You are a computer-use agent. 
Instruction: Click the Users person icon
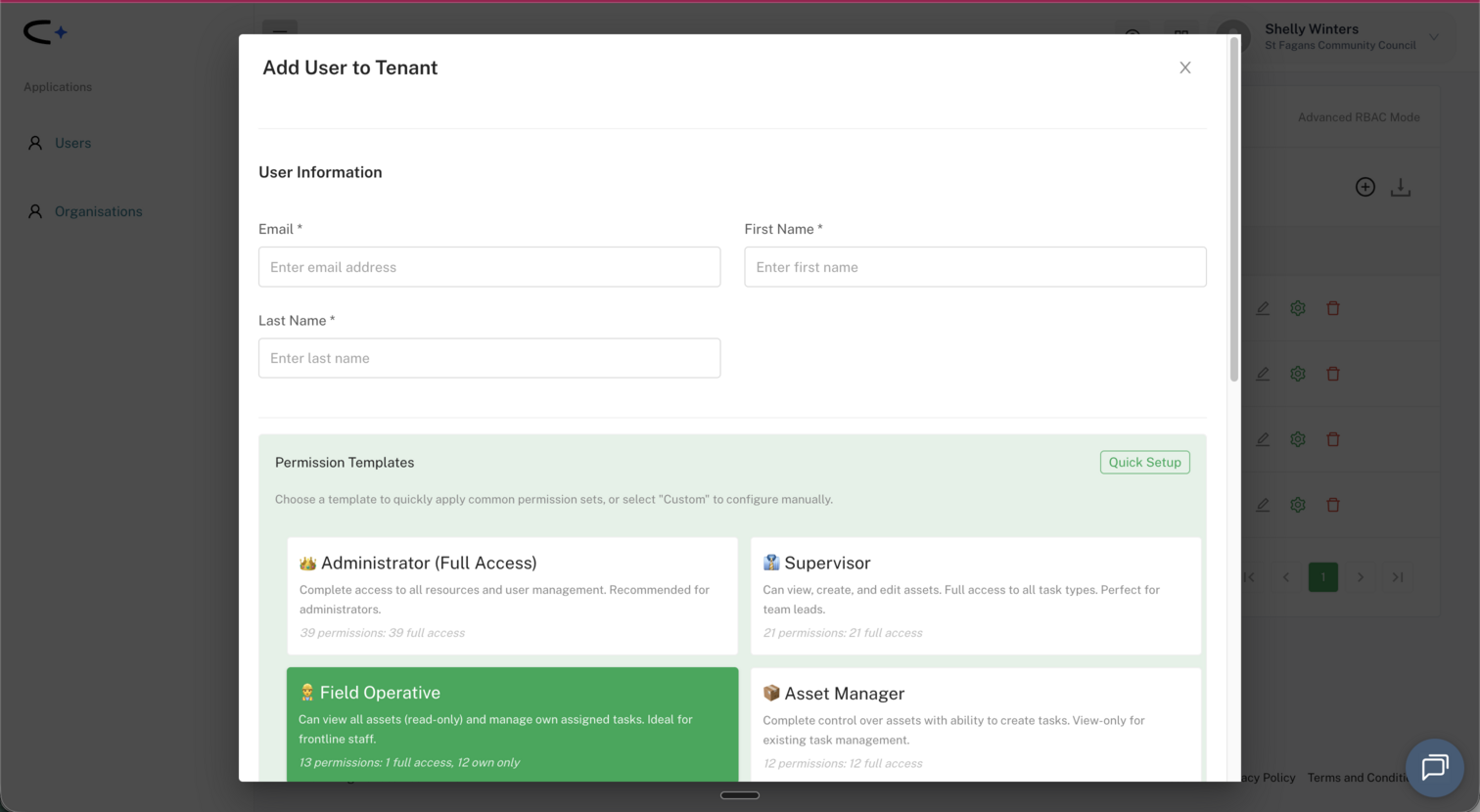[x=35, y=143]
